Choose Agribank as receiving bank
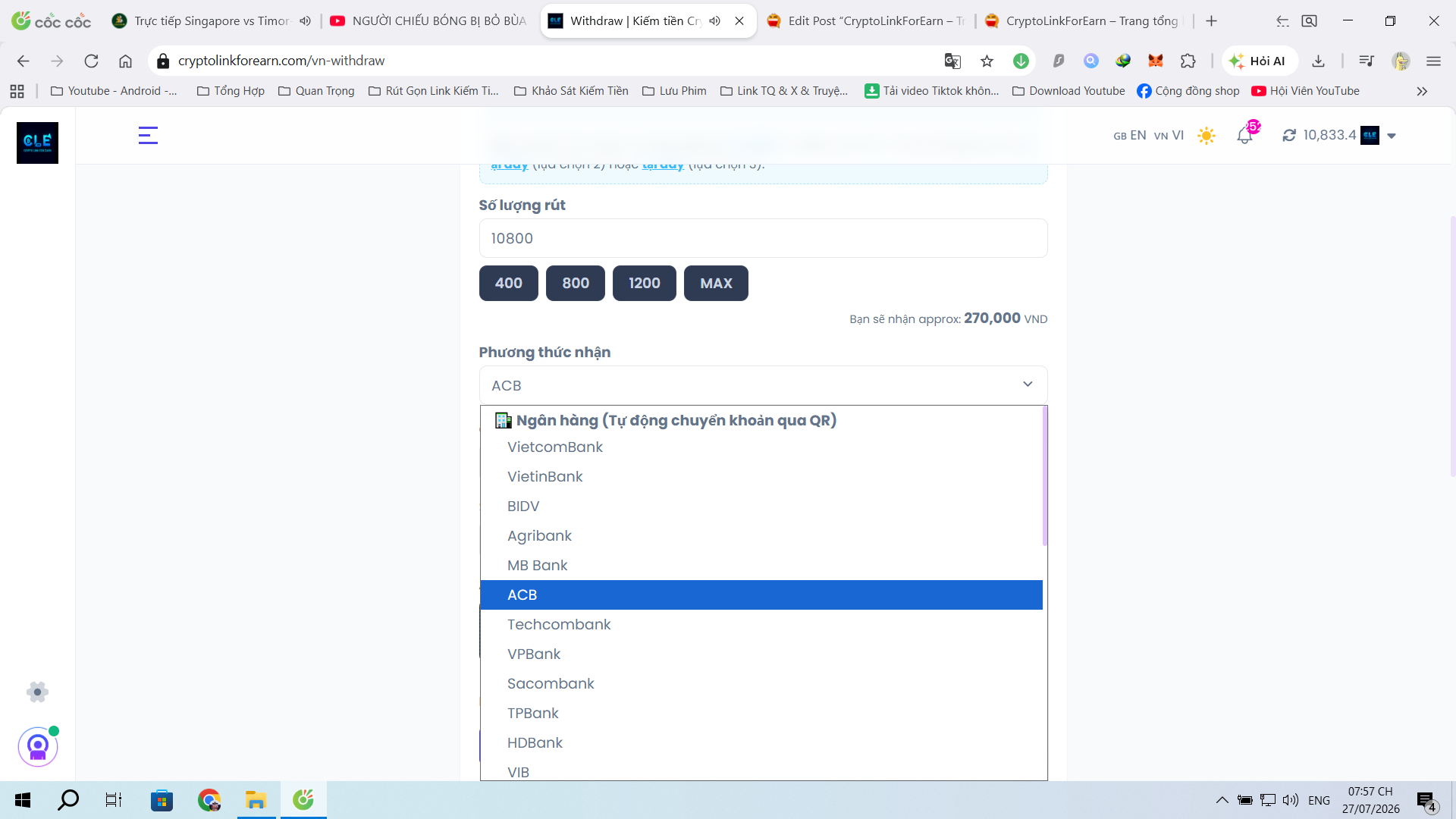This screenshot has width=1456, height=819. [761, 536]
